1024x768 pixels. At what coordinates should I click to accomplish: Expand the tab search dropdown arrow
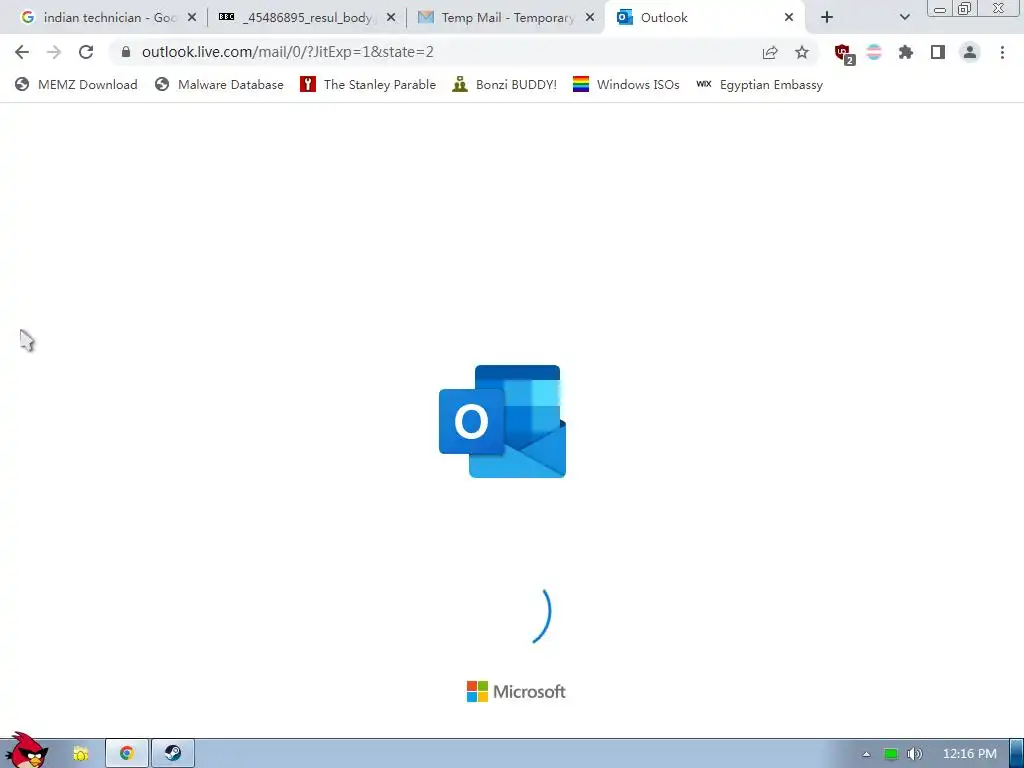coord(904,18)
